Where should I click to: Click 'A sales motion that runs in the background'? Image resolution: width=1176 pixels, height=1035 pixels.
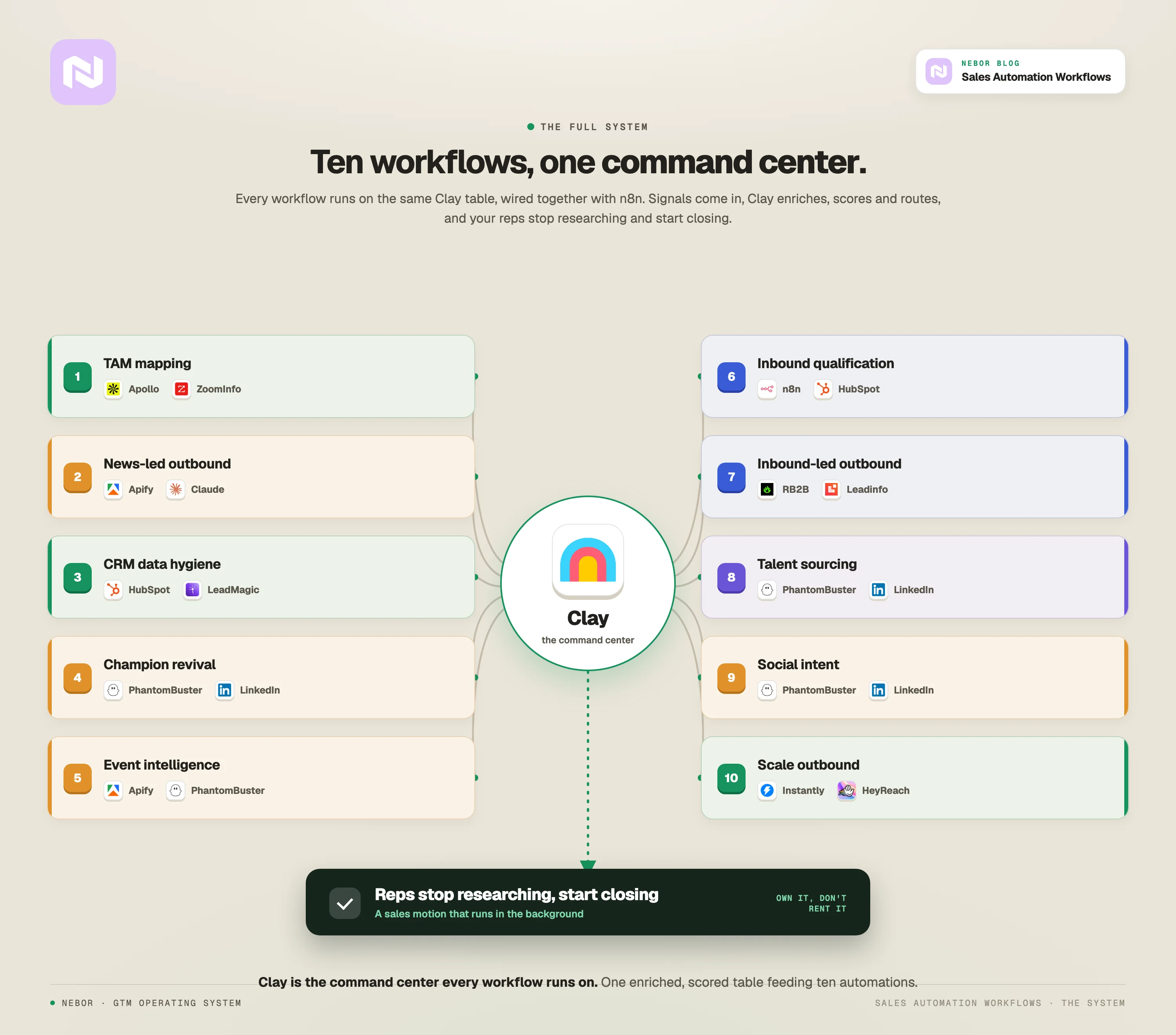pos(479,914)
